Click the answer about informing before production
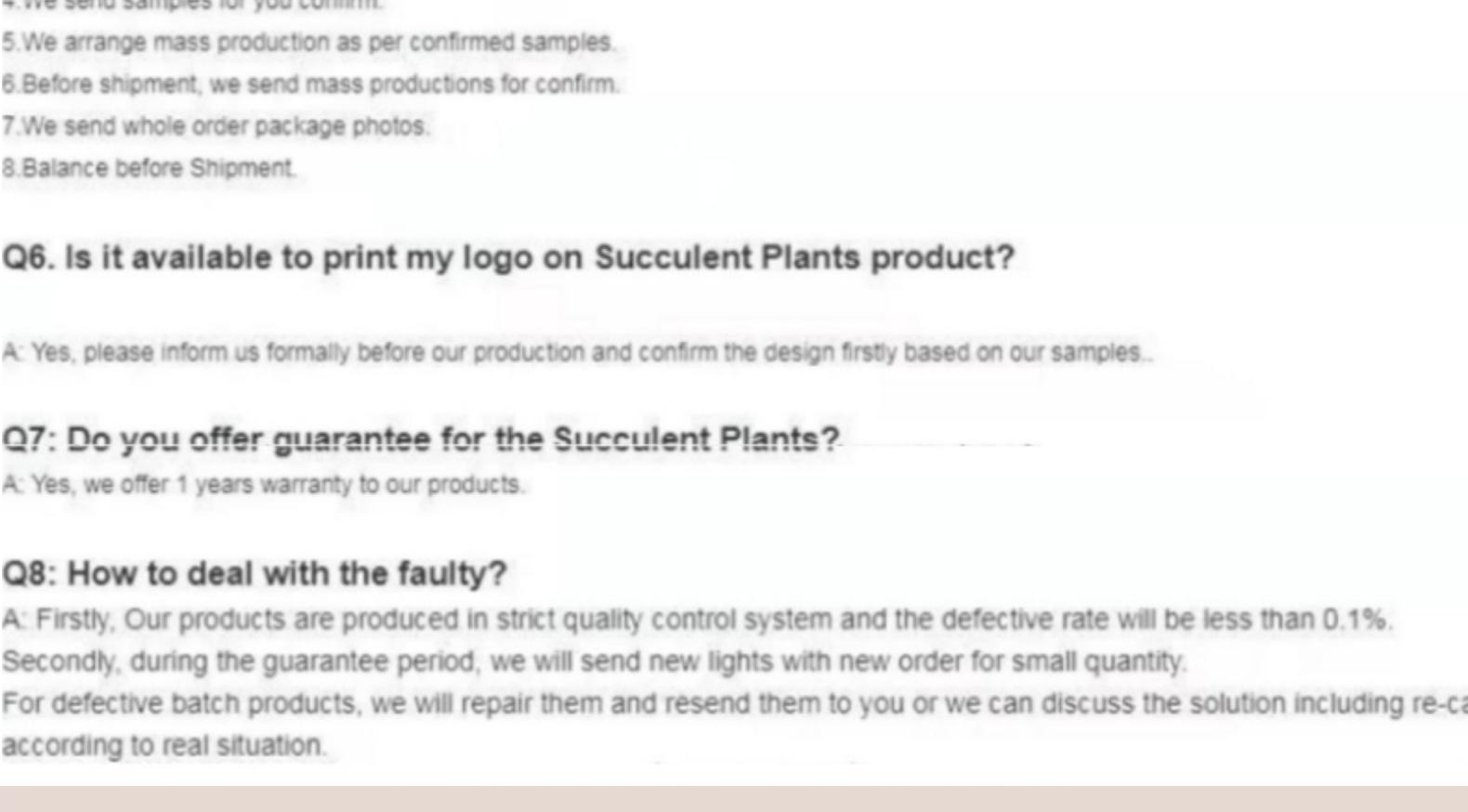This screenshot has width=1468, height=812. 576,353
